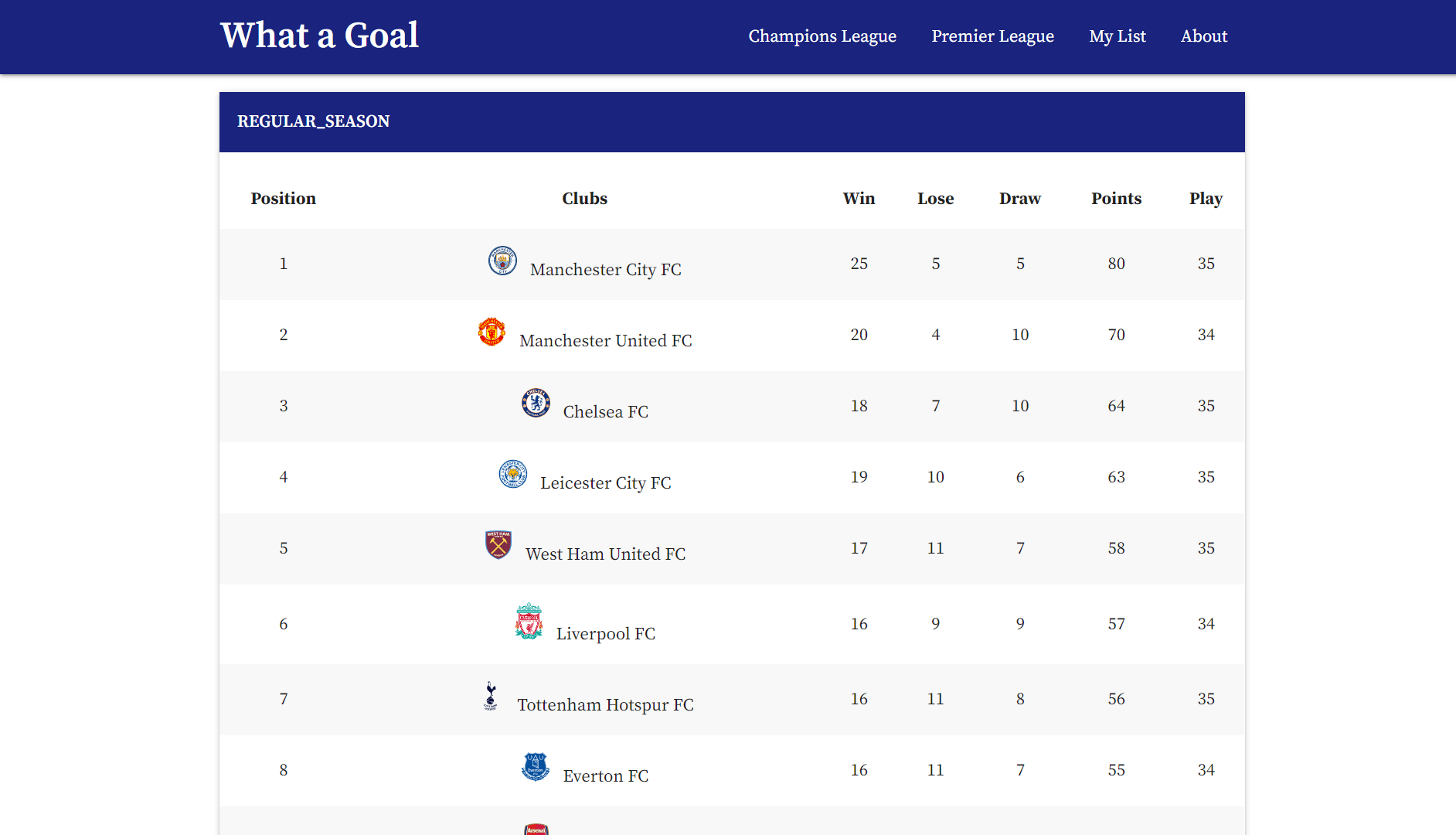
Task: Click the REGULAR_SEASON section heading
Action: tap(313, 121)
